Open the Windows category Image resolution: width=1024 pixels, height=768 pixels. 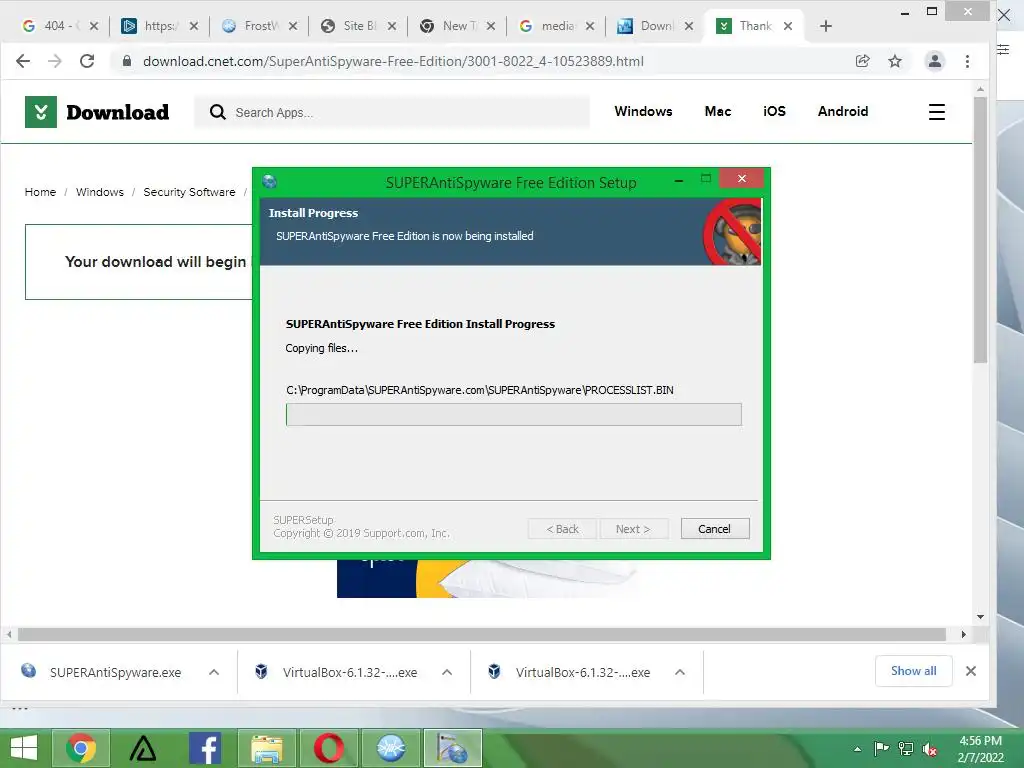click(x=643, y=112)
